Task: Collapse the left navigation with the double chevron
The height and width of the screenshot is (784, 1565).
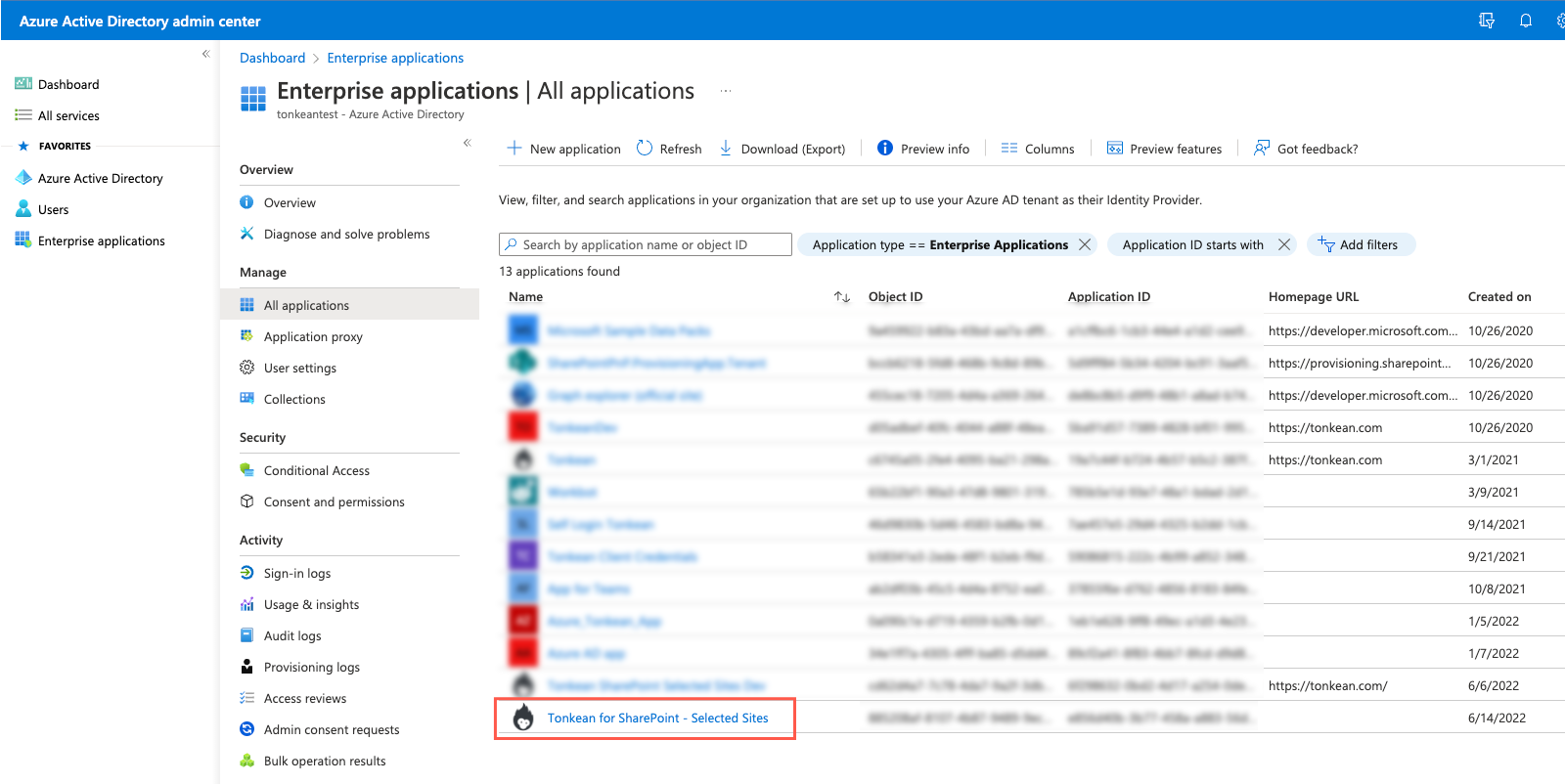Action: coord(205,54)
